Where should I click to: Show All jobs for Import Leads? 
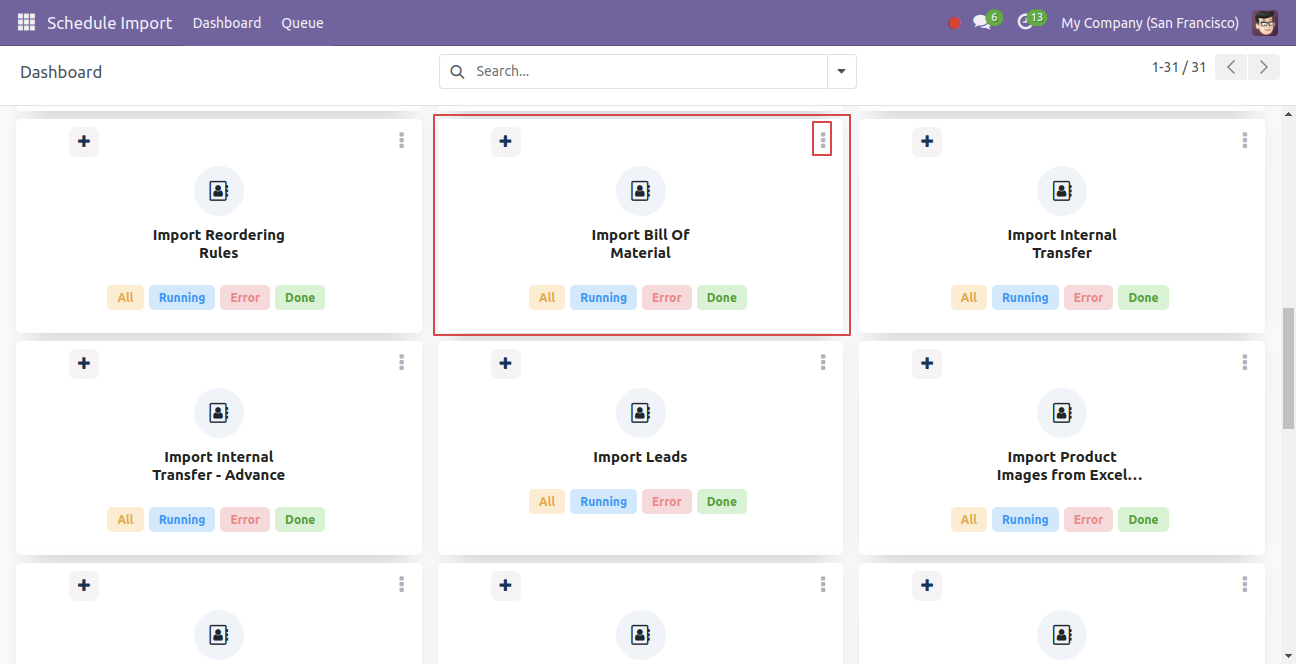pos(547,502)
